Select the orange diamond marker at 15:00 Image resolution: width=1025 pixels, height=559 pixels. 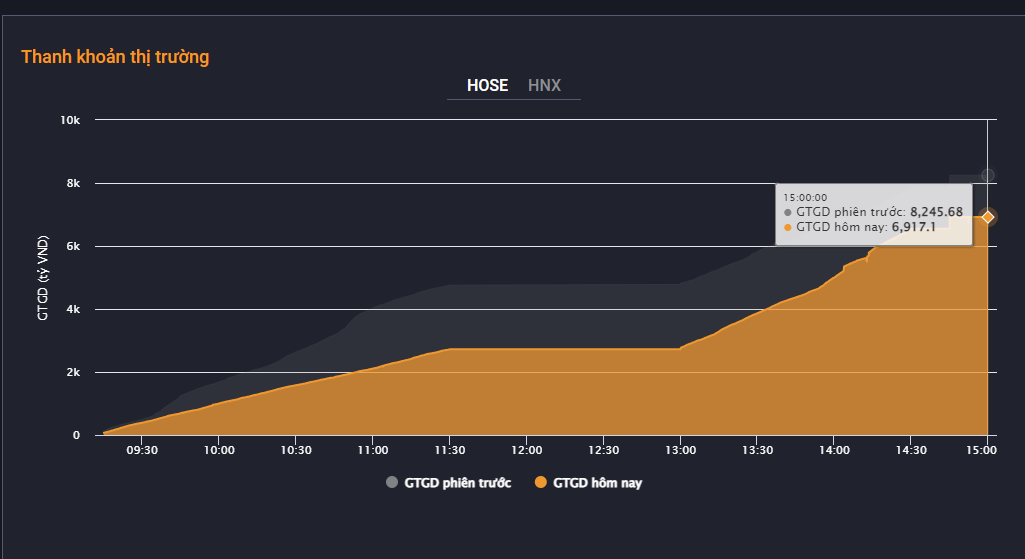coord(987,217)
